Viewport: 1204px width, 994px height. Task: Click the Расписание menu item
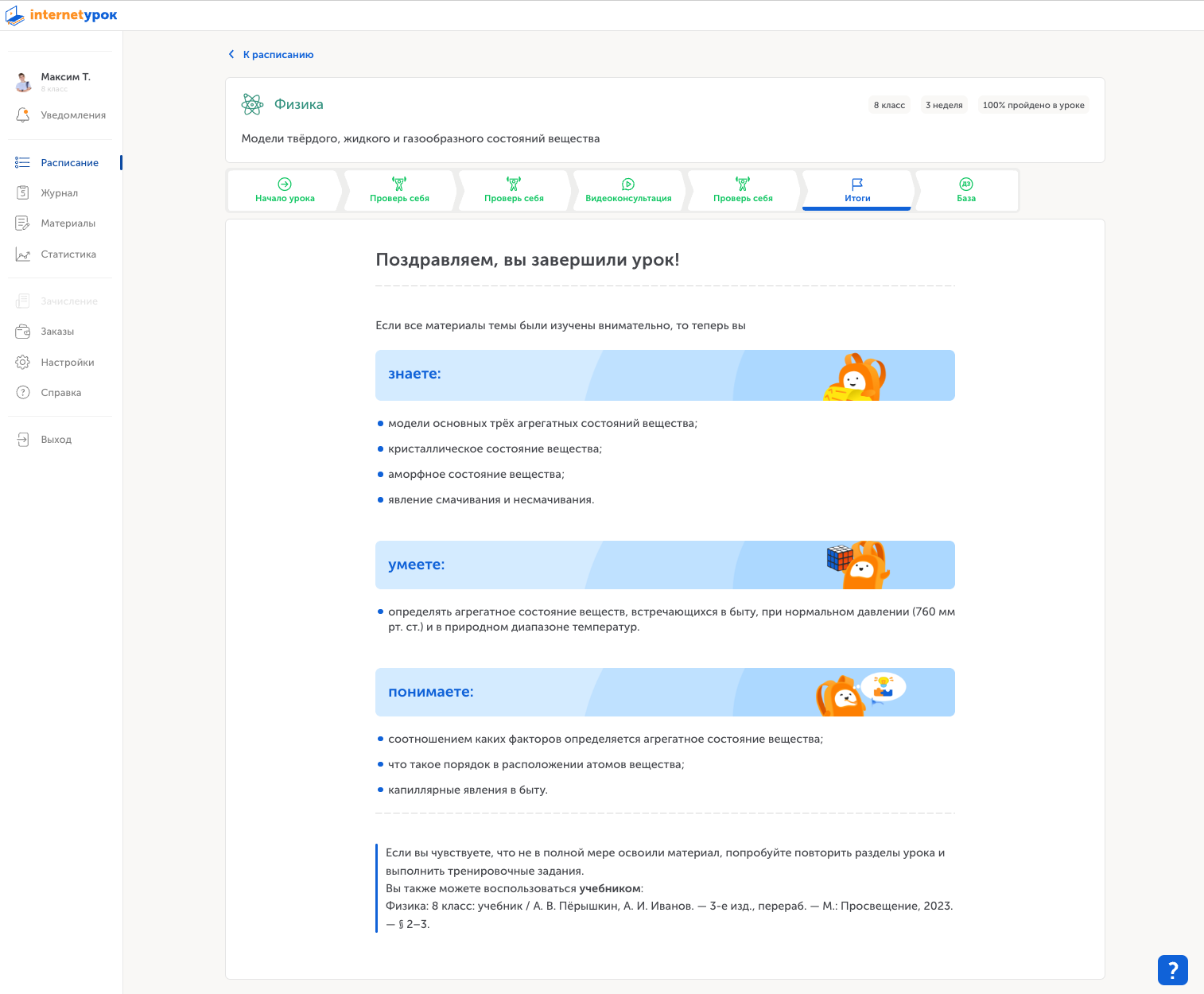point(69,163)
